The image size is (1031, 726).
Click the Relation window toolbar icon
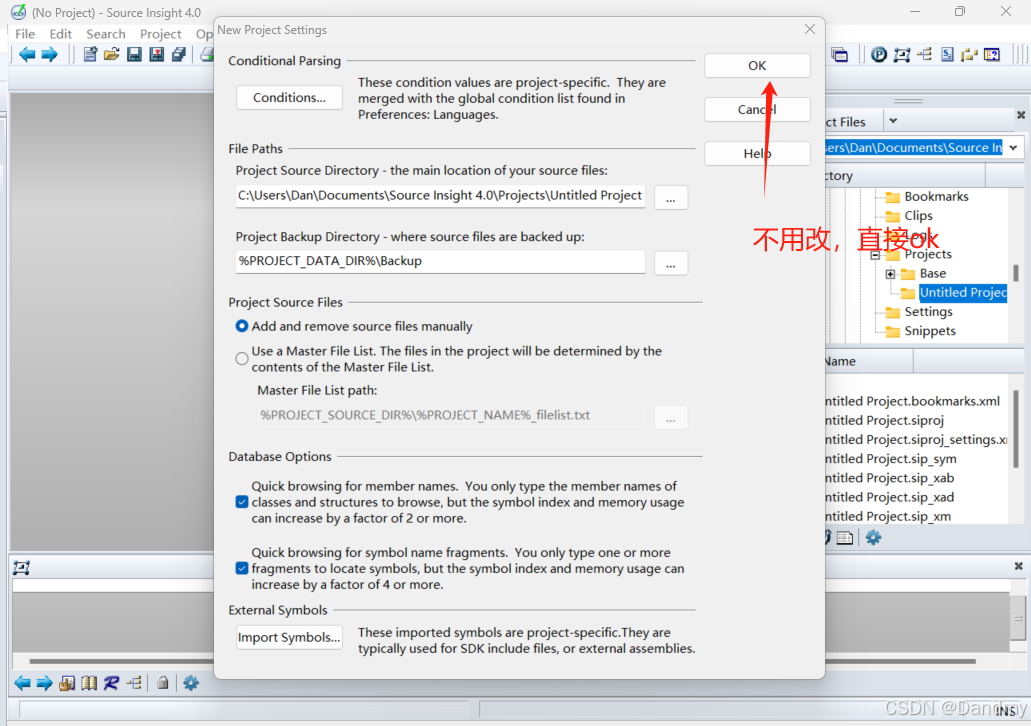(x=901, y=55)
